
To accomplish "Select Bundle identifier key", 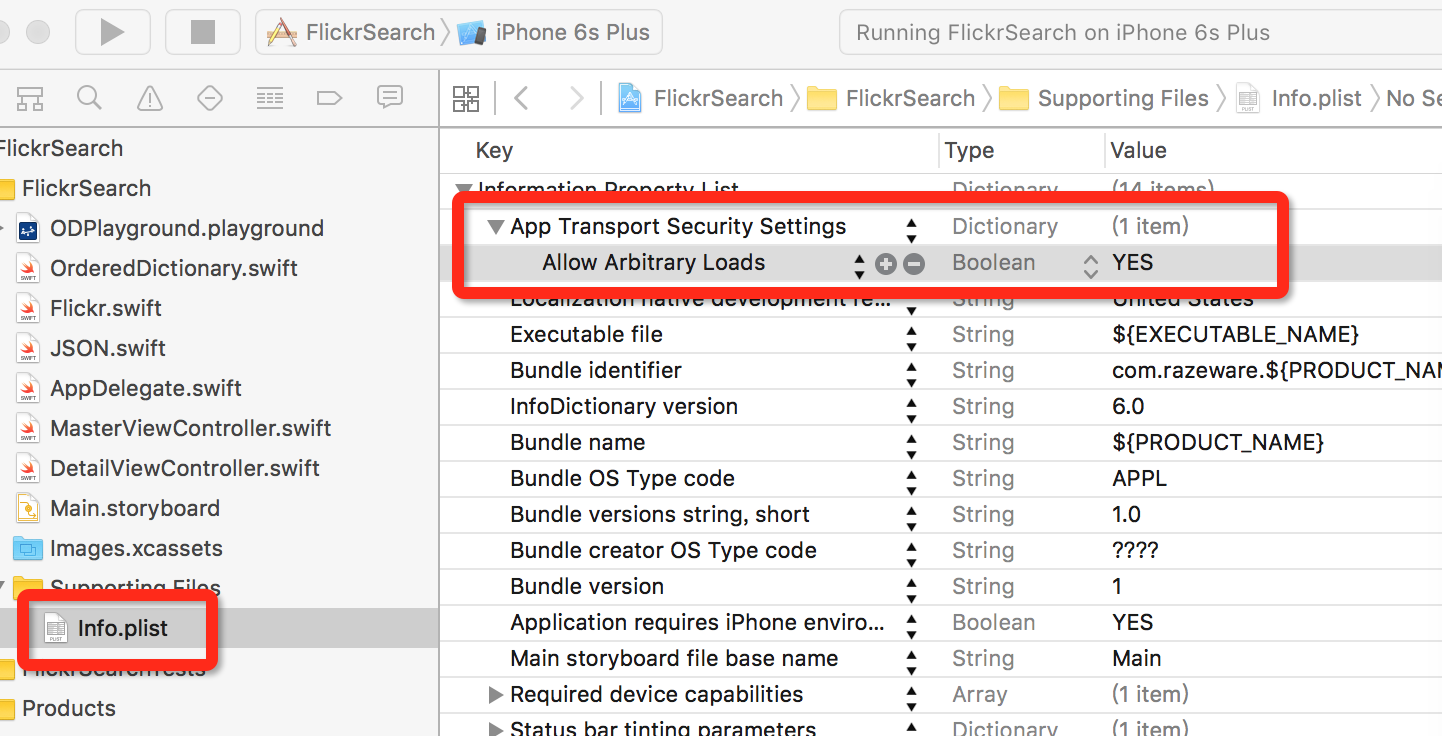I will pyautogui.click(x=596, y=370).
